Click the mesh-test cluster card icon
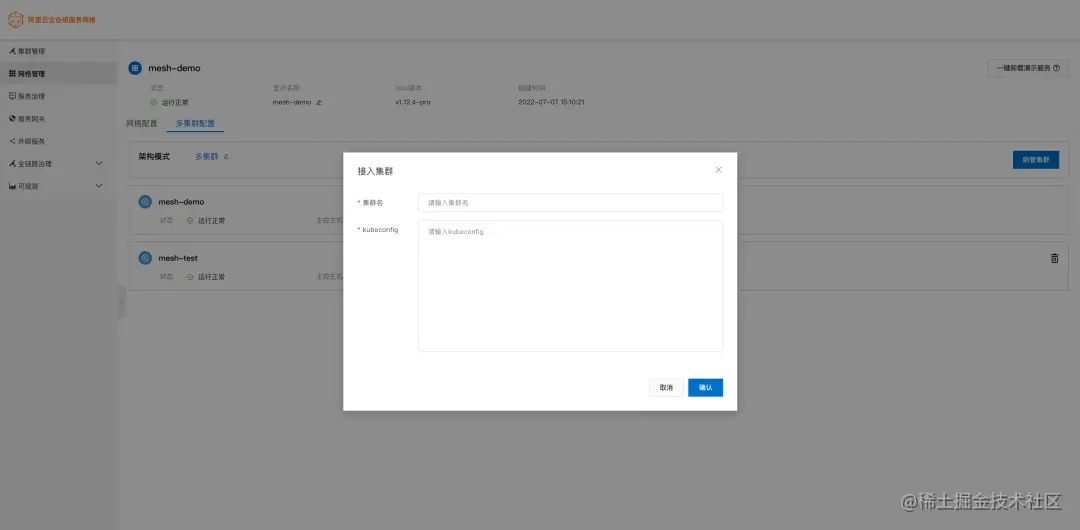Screen dimensions: 1080x530 tap(145, 258)
